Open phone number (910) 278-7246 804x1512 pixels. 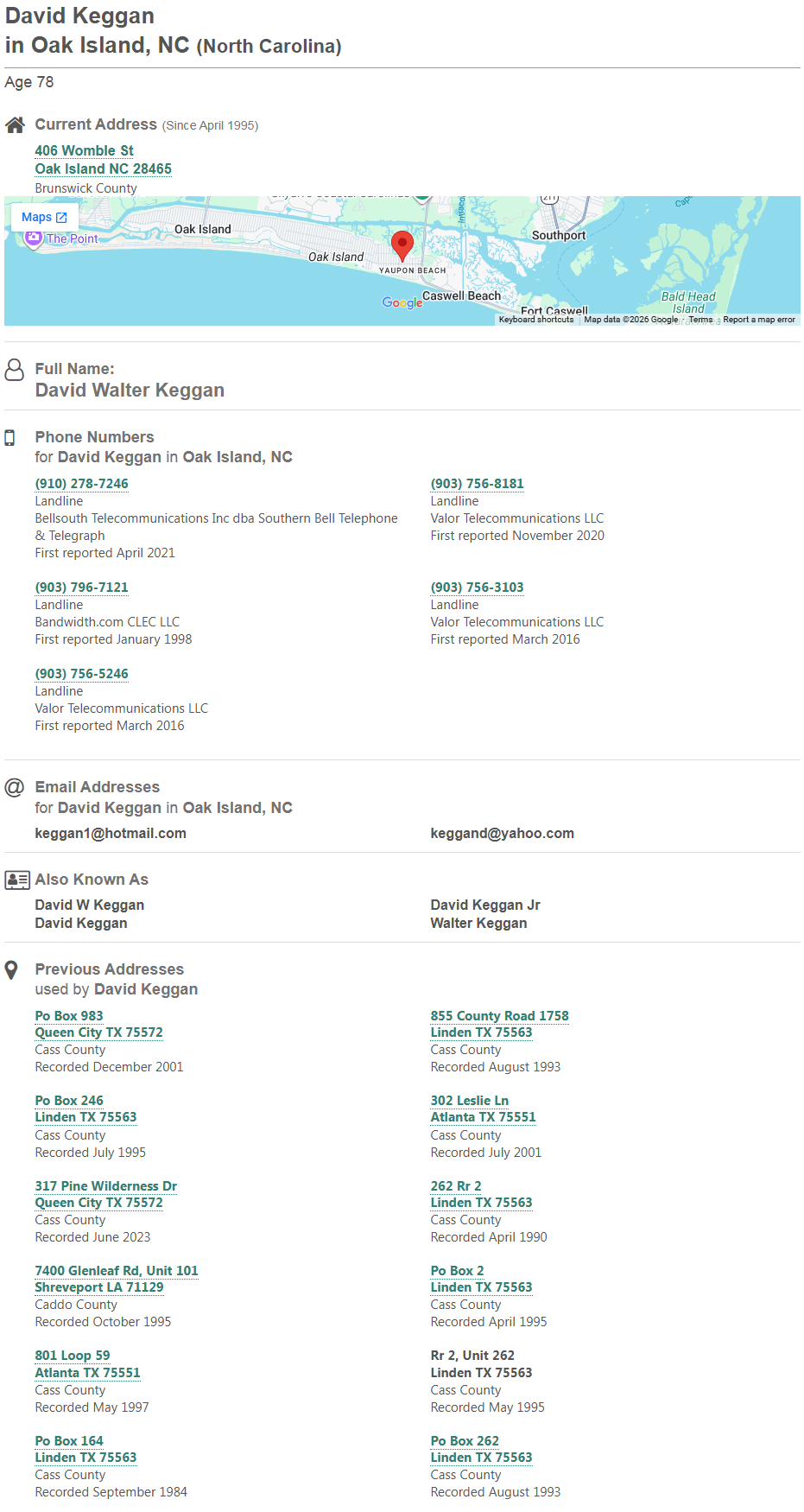pos(82,484)
